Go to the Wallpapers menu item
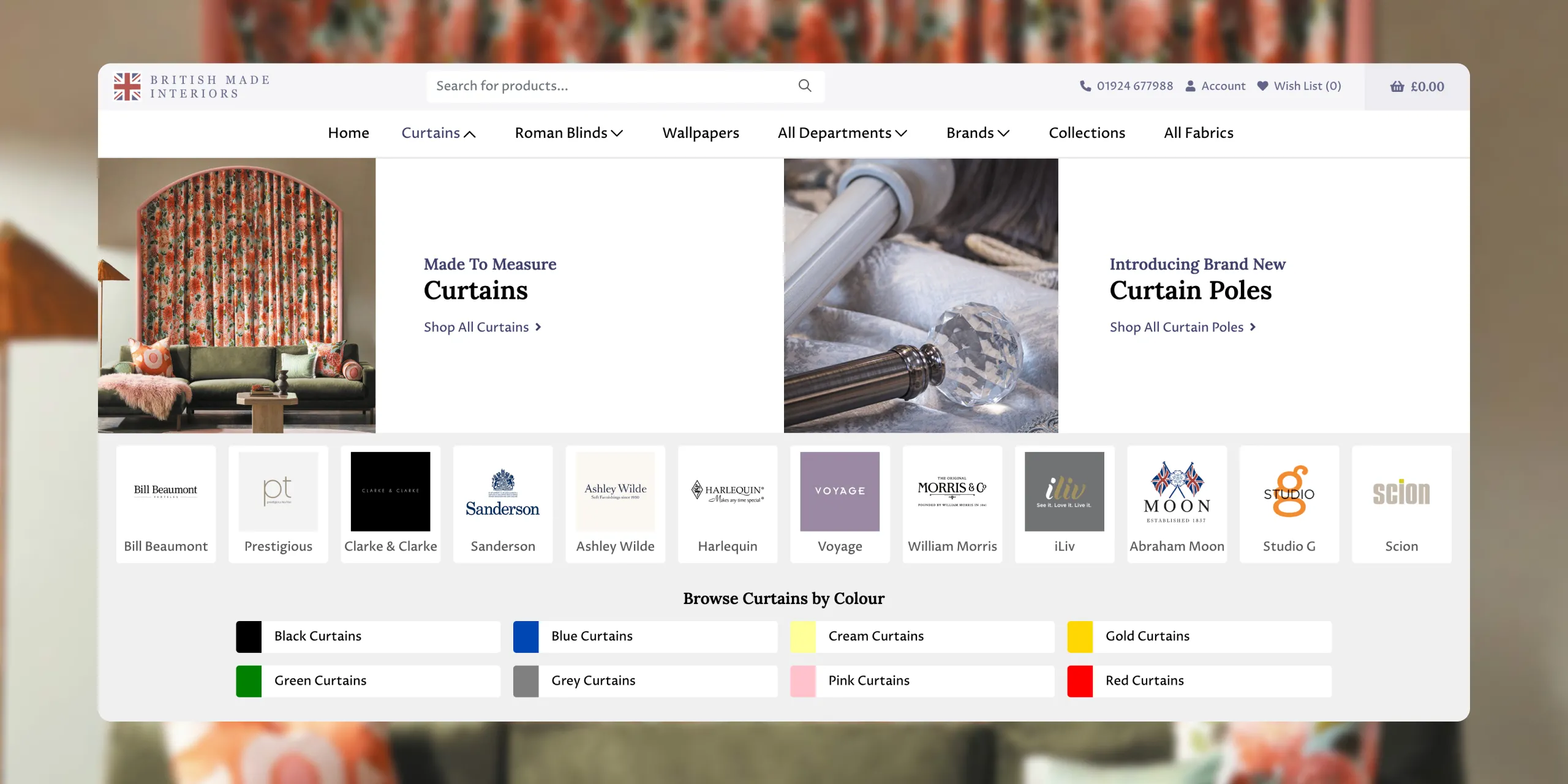Viewport: 1568px width, 784px height. (x=701, y=133)
